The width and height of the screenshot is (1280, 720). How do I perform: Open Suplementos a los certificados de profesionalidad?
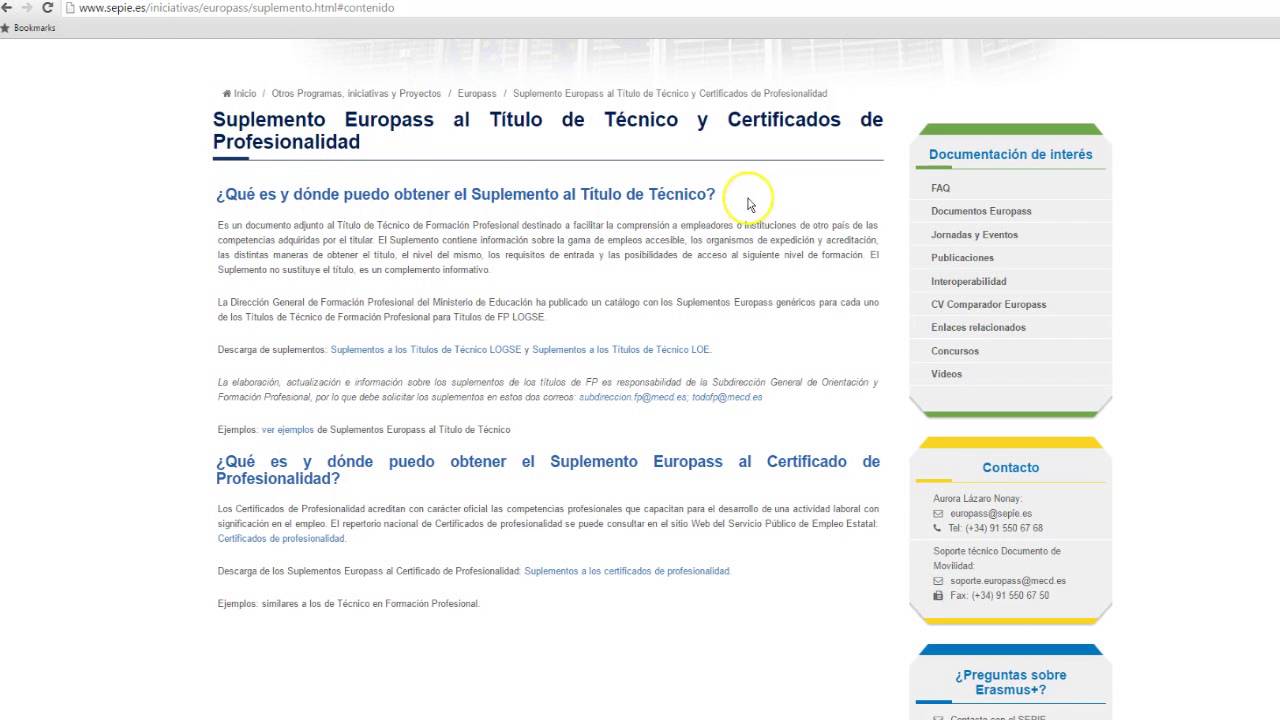coord(627,571)
